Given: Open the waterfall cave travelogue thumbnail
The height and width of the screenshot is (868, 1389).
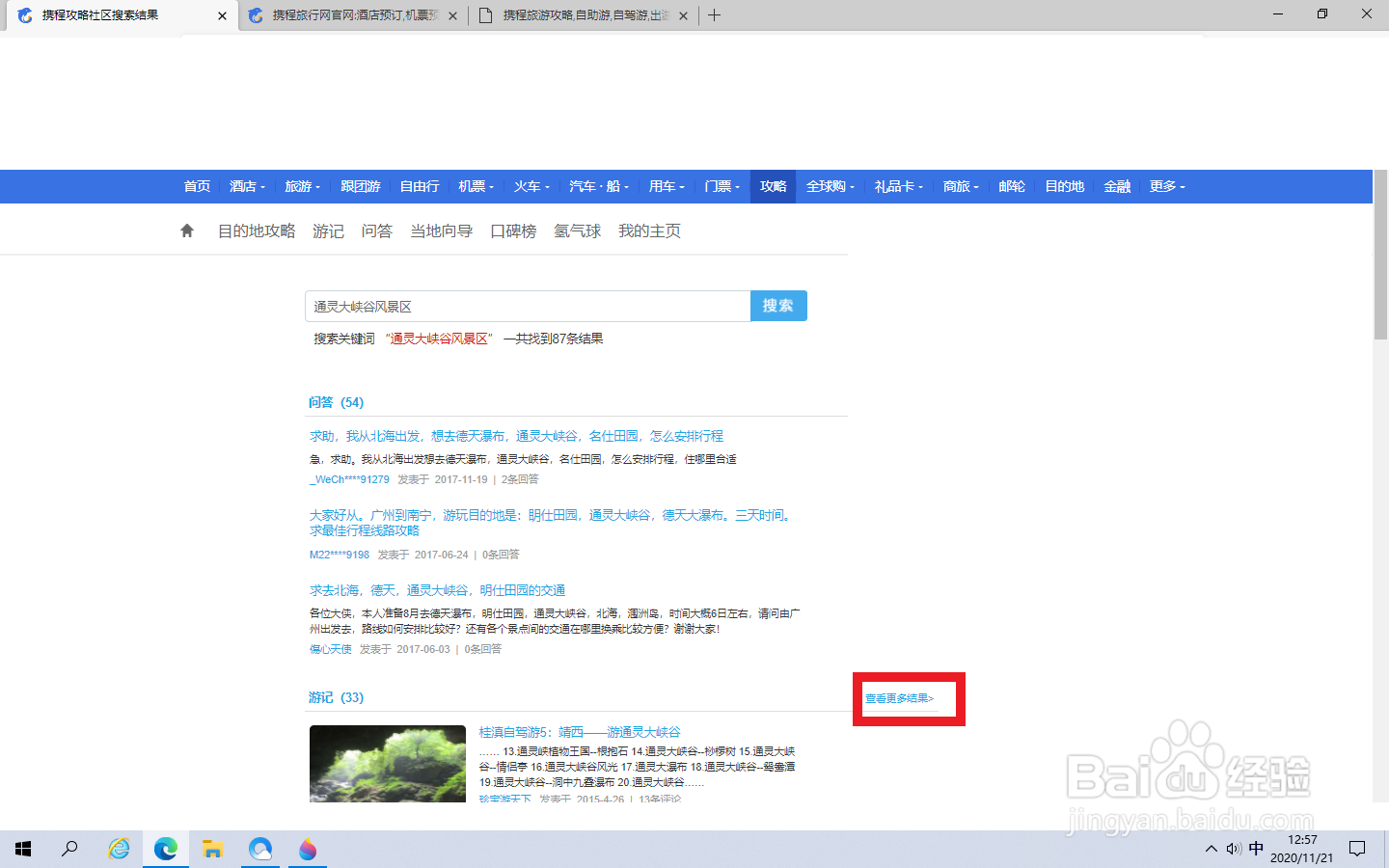Looking at the screenshot, I should coord(388,764).
